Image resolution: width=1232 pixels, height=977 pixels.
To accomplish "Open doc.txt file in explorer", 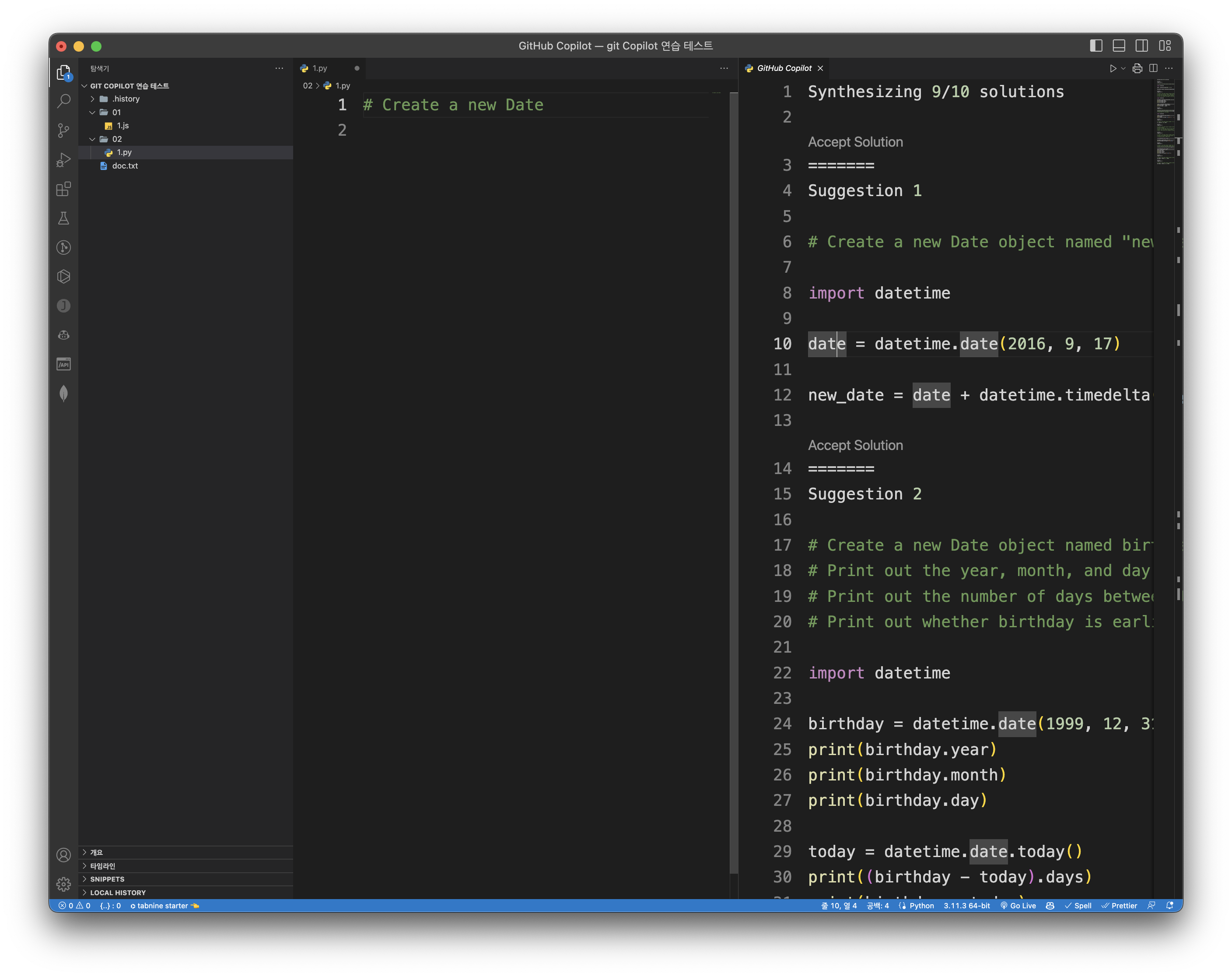I will coord(185,166).
